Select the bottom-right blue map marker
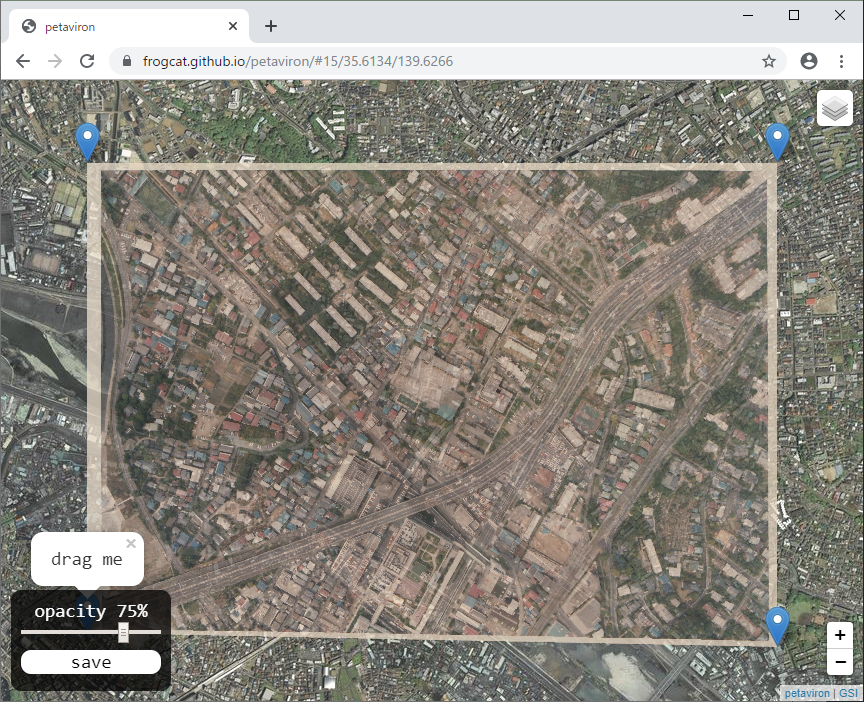Image resolution: width=864 pixels, height=702 pixels. (x=777, y=625)
